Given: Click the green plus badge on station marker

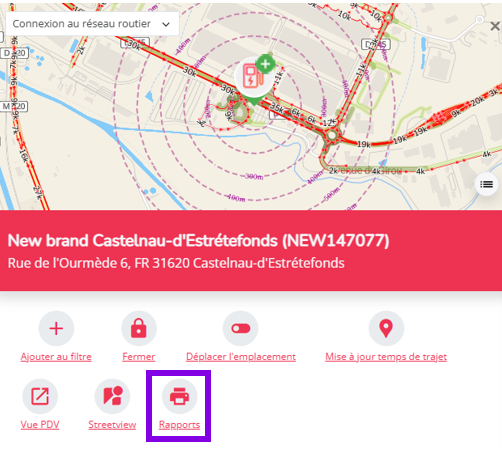Looking at the screenshot, I should click(x=265, y=64).
